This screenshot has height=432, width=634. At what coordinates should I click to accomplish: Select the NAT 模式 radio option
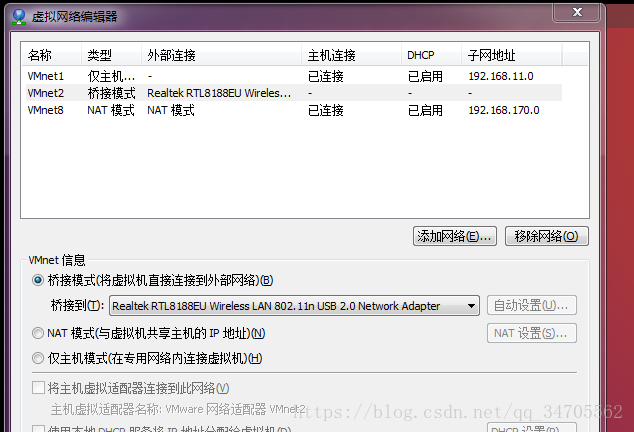point(38,333)
